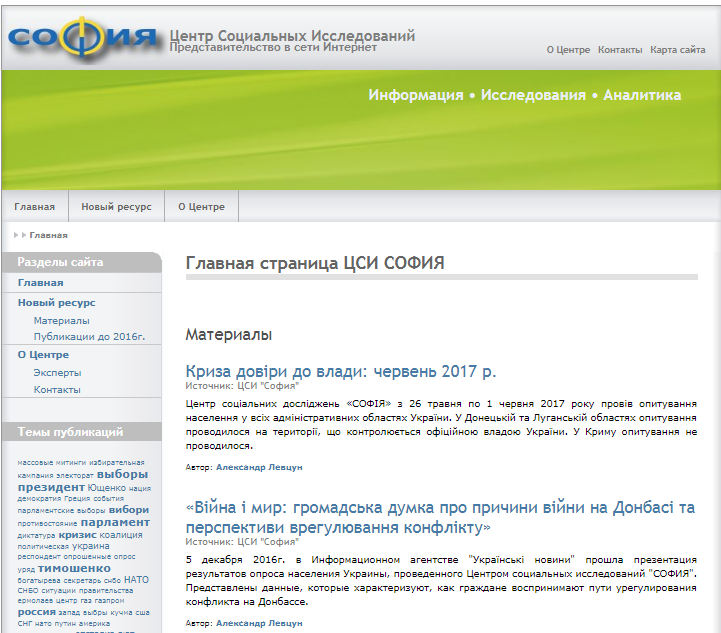Open the О Центре link in top header
Screen dimensions: 721x633
point(568,50)
